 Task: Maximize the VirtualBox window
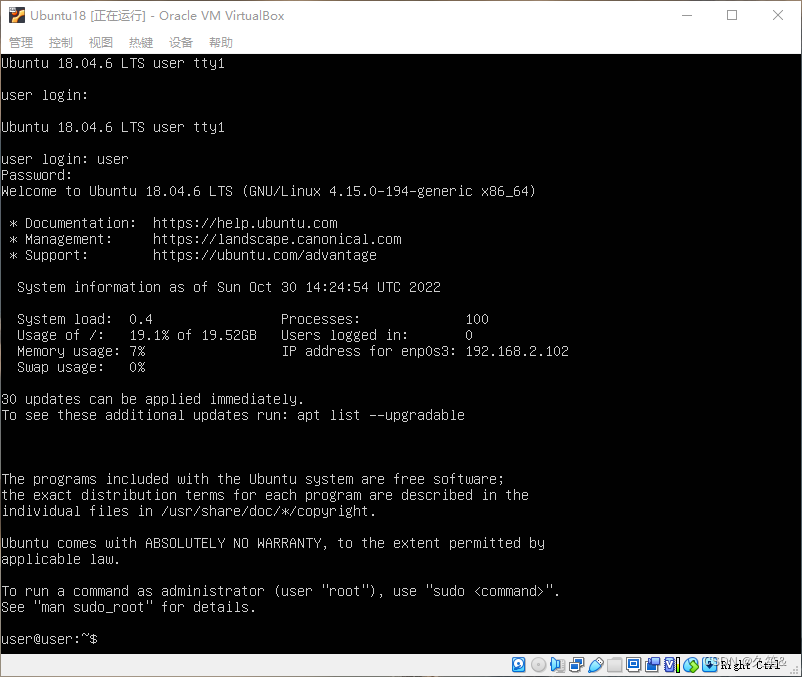(732, 15)
